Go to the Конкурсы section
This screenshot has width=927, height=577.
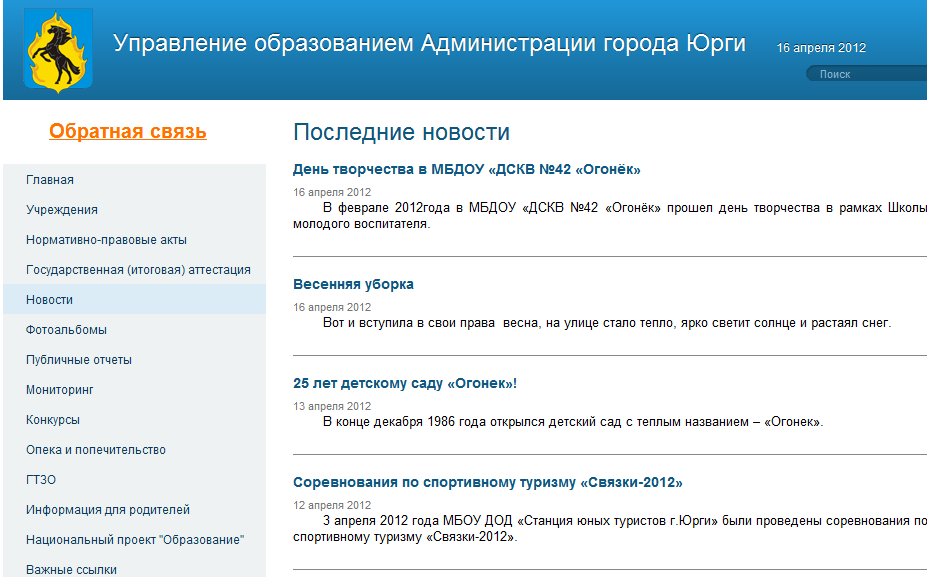pyautogui.click(x=53, y=420)
